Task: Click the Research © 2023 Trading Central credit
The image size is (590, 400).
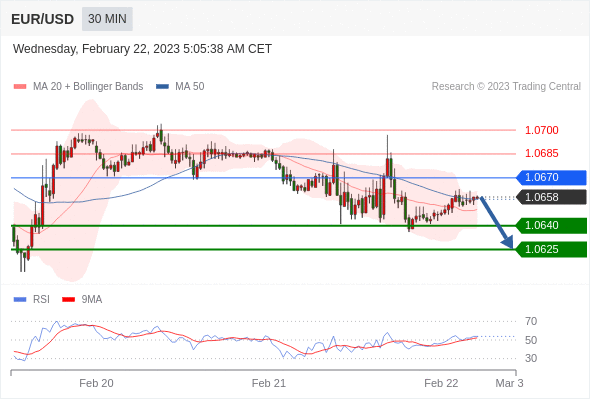Action: 506,87
